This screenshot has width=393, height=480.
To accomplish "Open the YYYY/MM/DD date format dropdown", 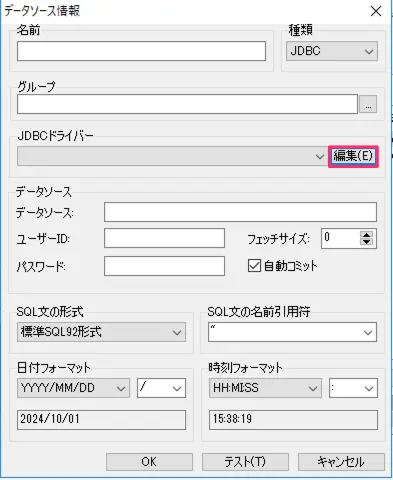I will coord(73,388).
